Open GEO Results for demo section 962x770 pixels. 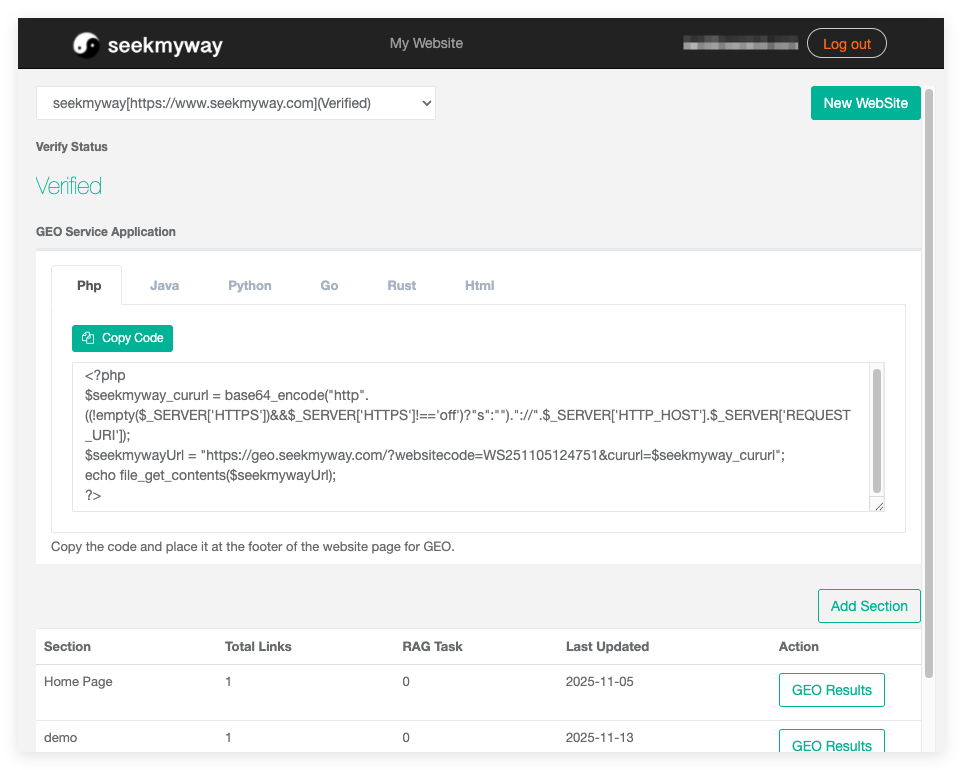click(831, 744)
